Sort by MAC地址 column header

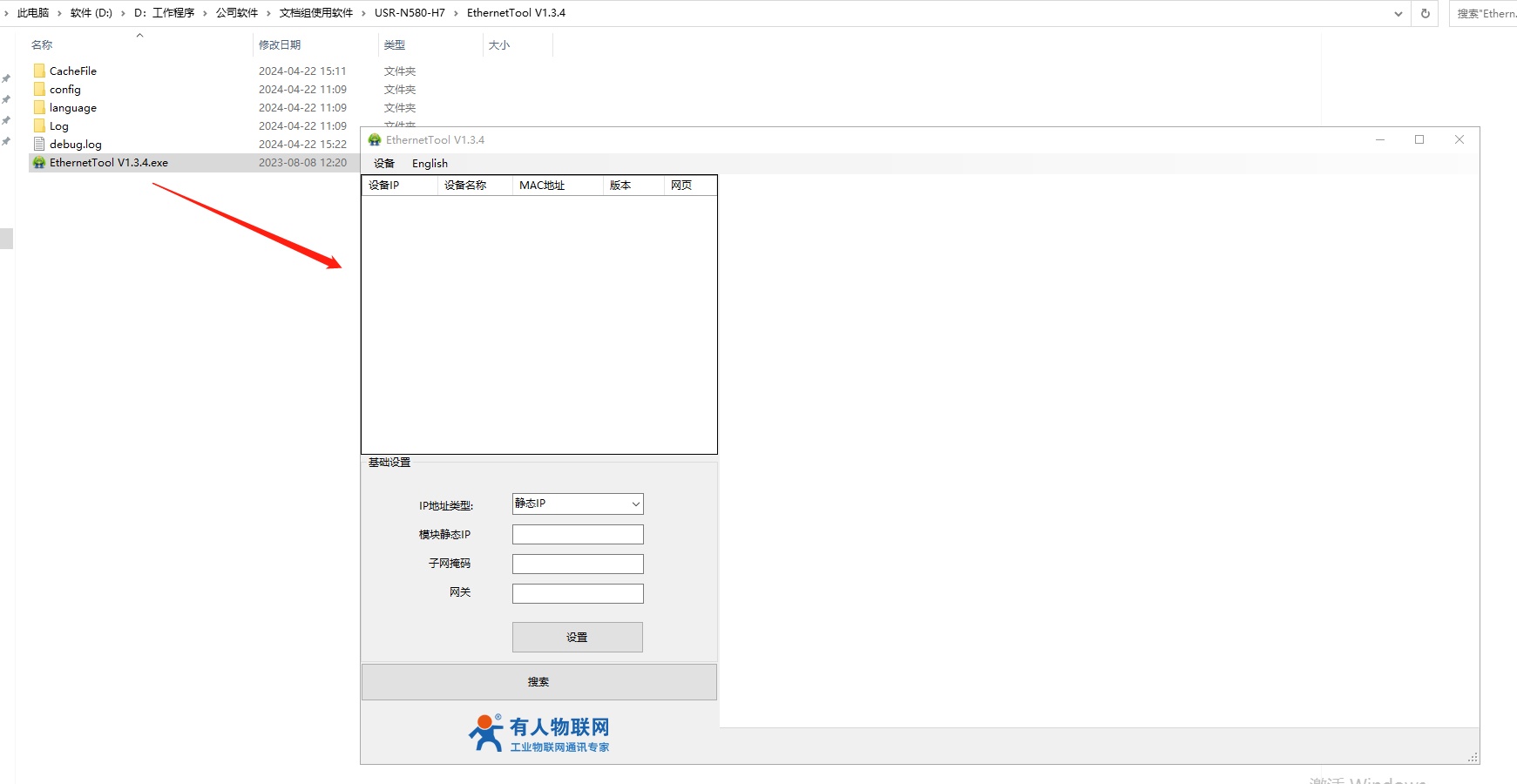[x=558, y=186]
